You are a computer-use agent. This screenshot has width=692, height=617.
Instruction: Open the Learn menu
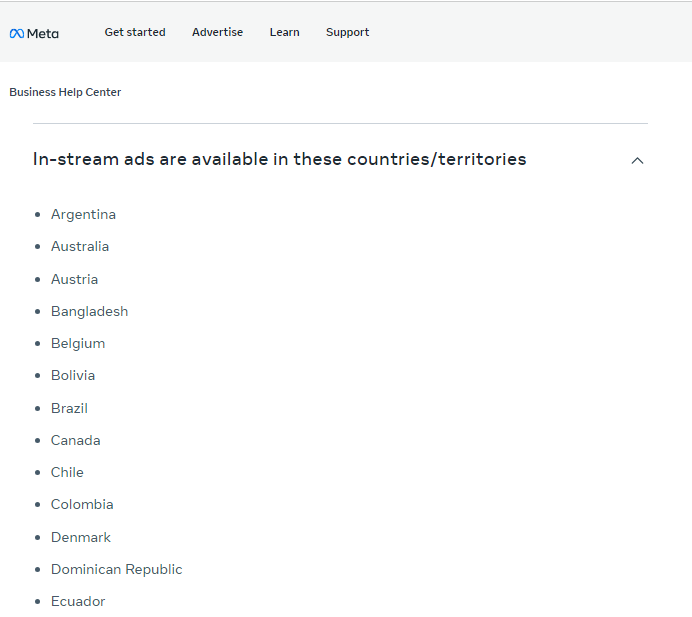click(x=284, y=32)
